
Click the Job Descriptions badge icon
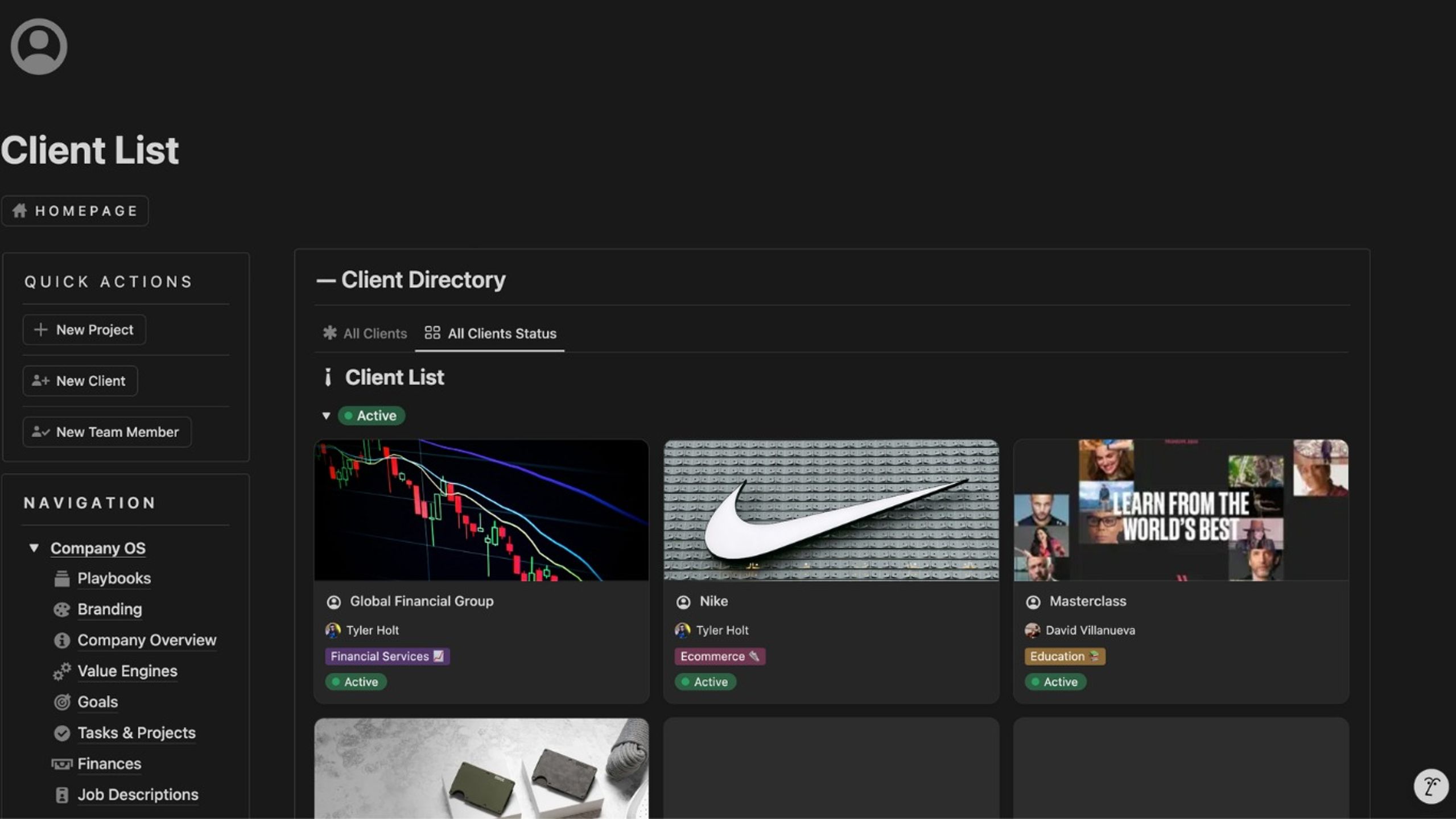coord(61,795)
